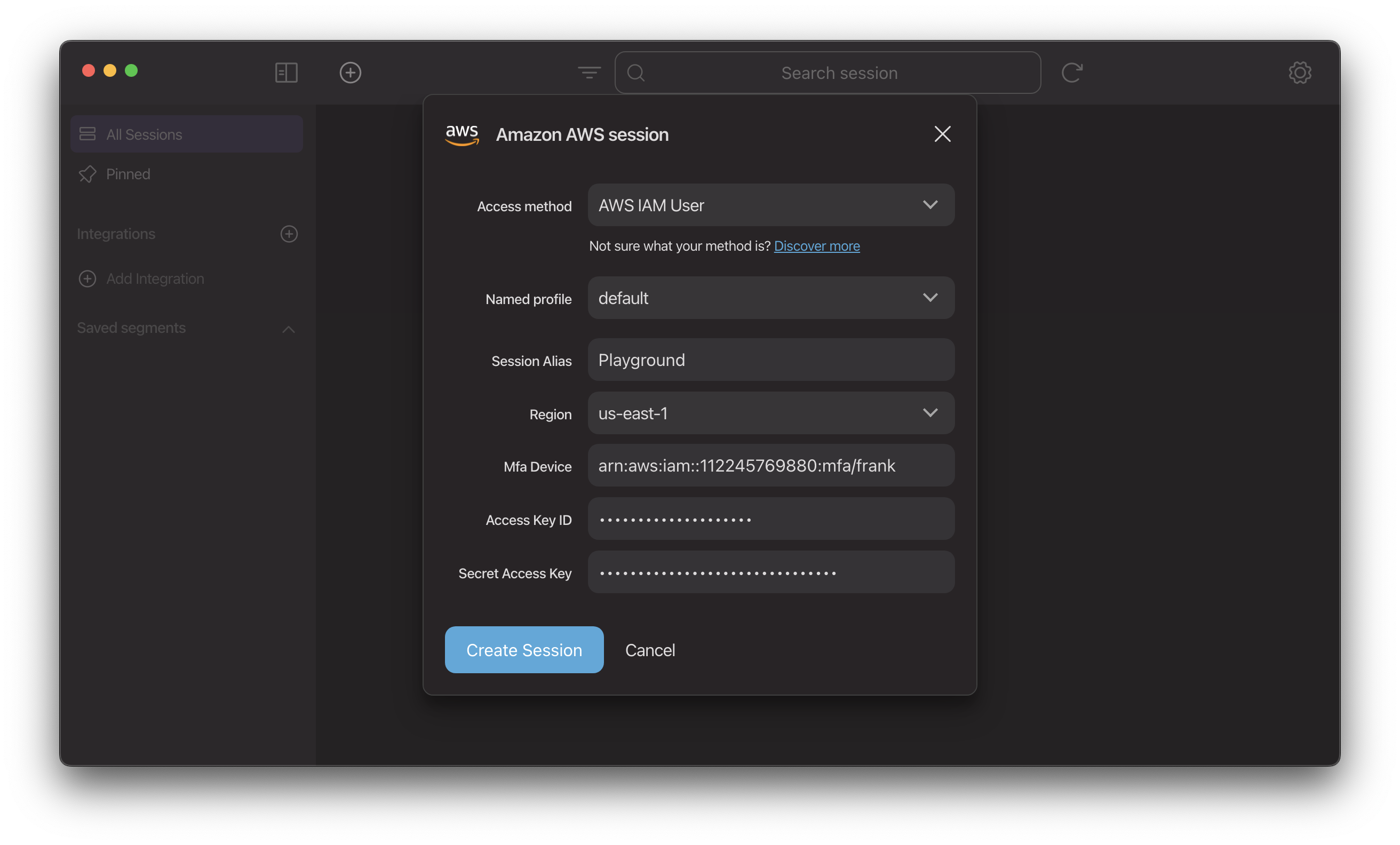
Task: Open settings via the gear icon
Action: coord(1300,72)
